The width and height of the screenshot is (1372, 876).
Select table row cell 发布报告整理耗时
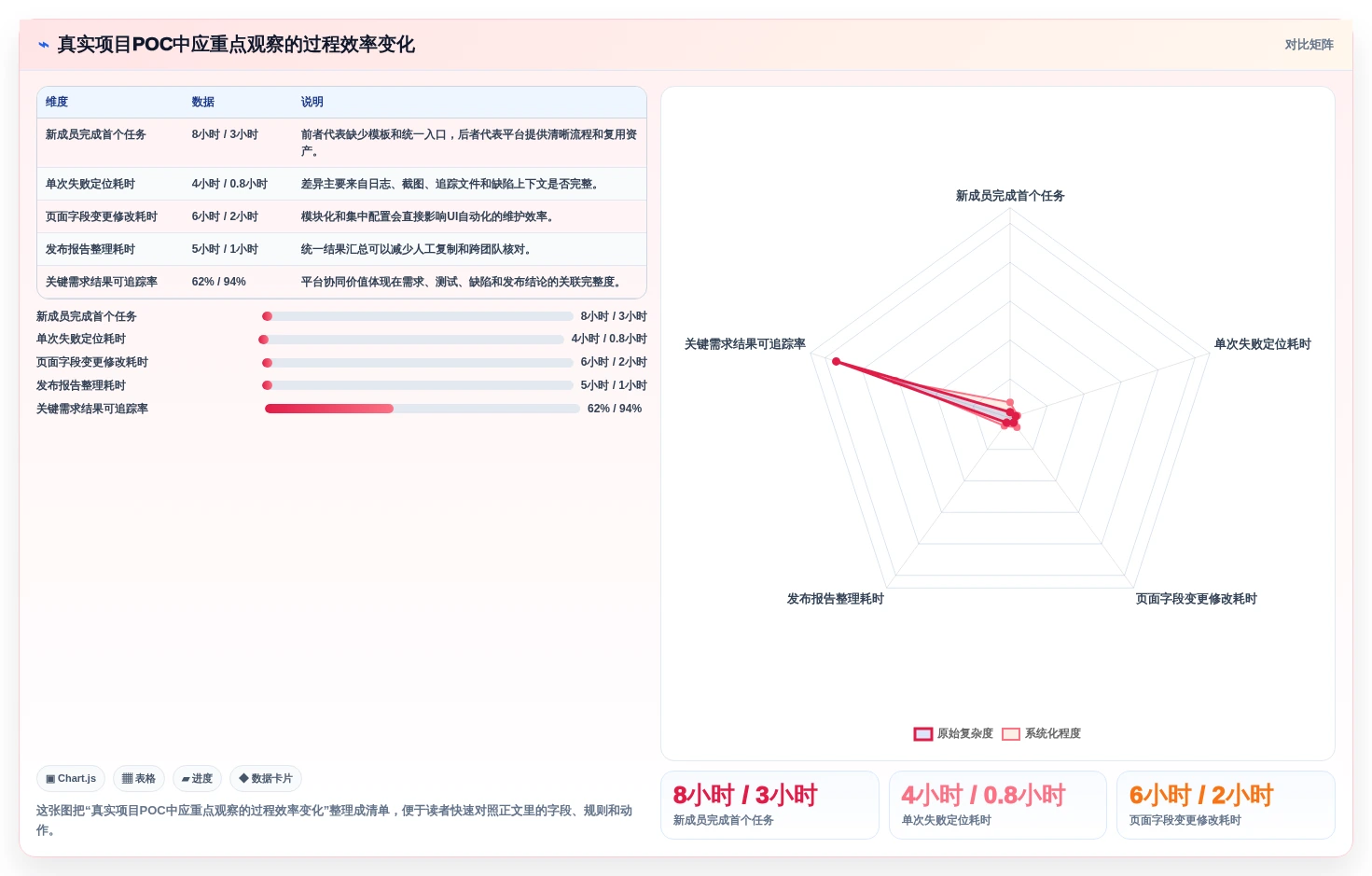[x=90, y=249]
